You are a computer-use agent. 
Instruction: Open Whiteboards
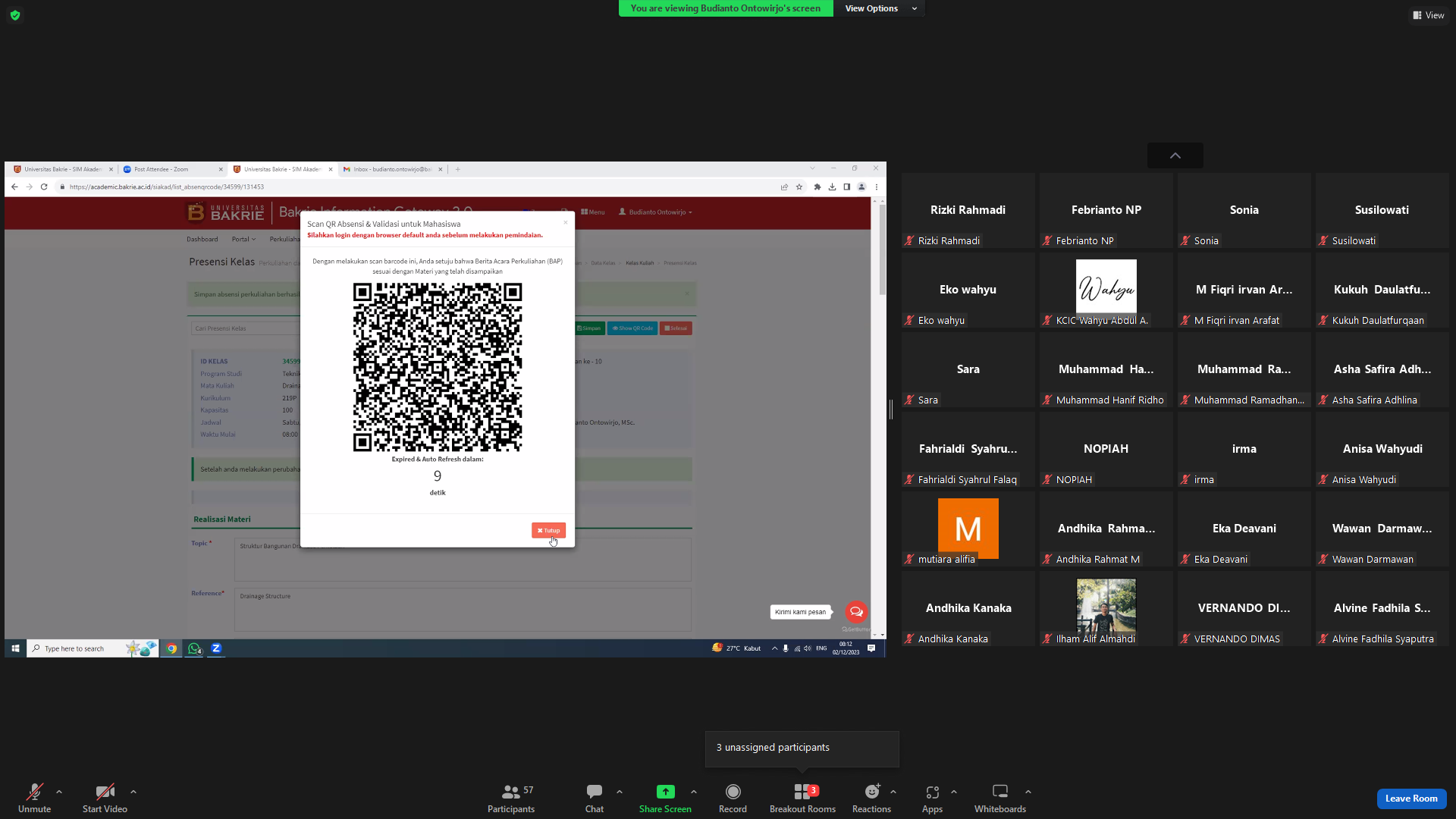(1000, 798)
